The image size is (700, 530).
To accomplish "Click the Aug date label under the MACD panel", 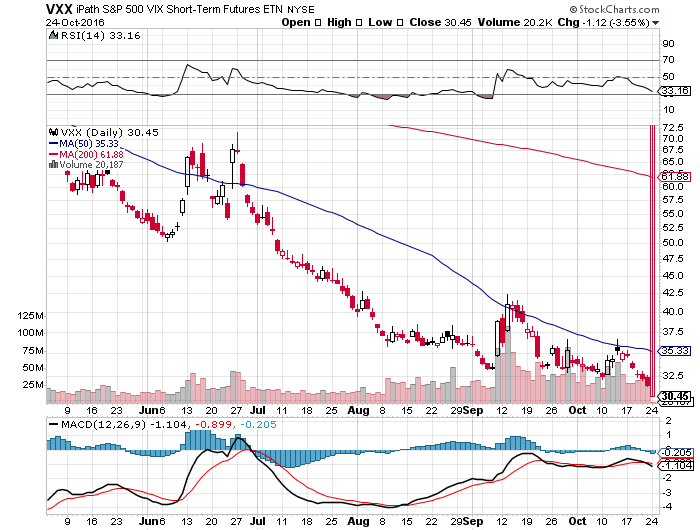I will pyautogui.click(x=358, y=521).
